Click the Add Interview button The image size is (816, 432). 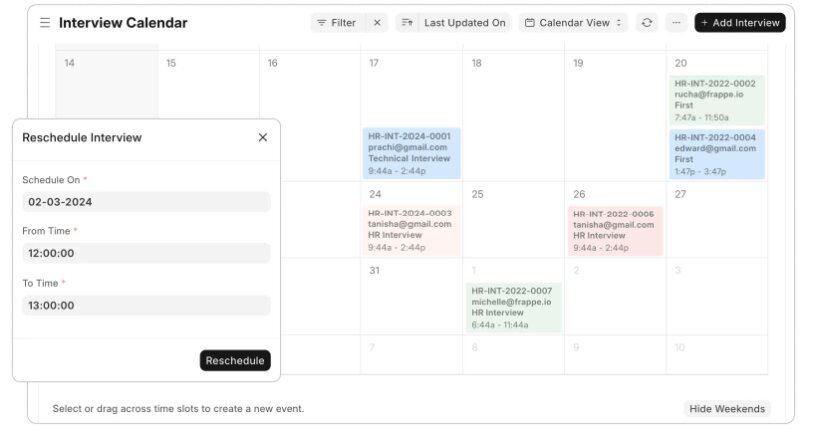[740, 23]
